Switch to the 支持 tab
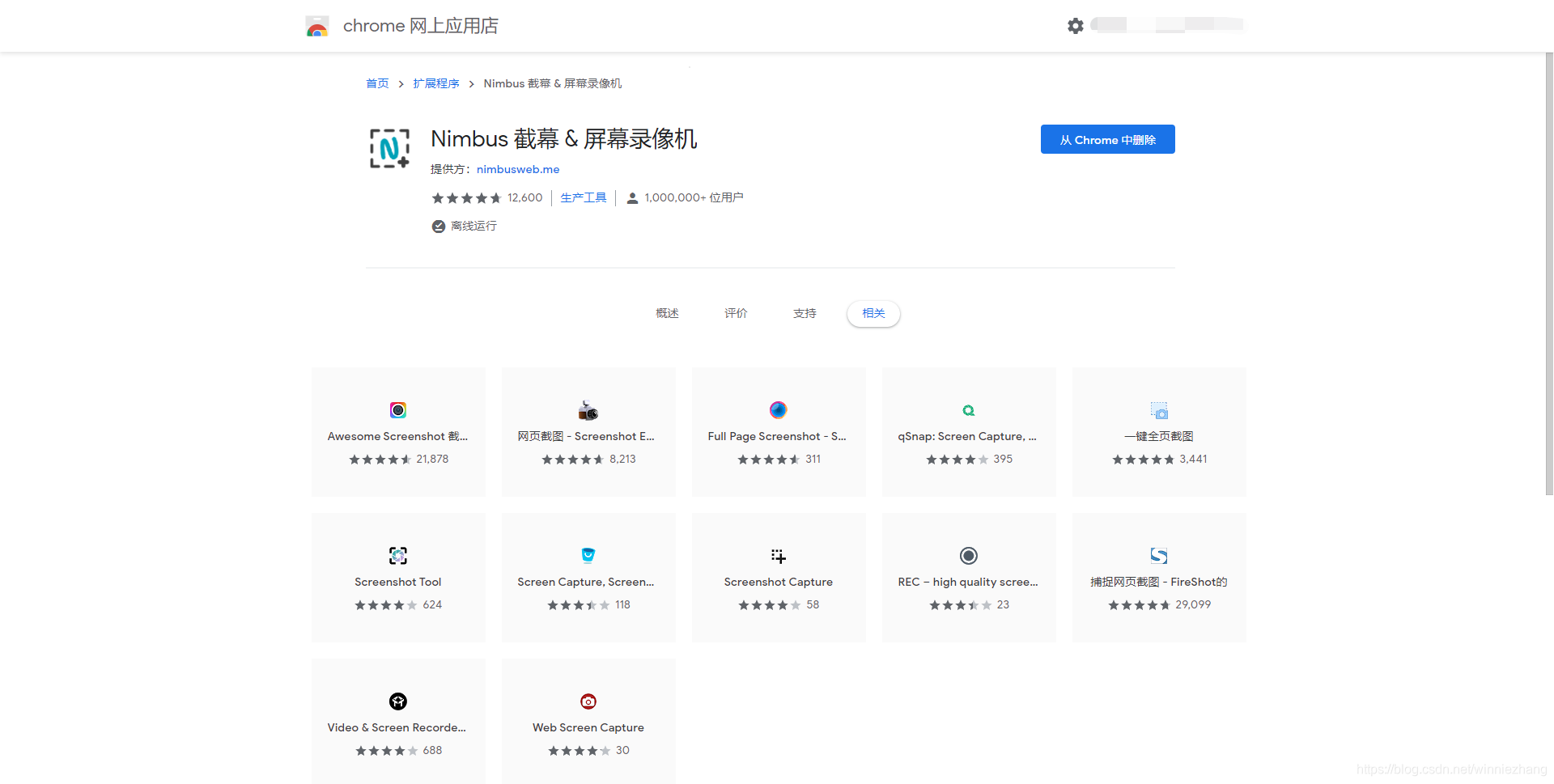Viewport: 1554px width, 784px height. click(x=805, y=313)
